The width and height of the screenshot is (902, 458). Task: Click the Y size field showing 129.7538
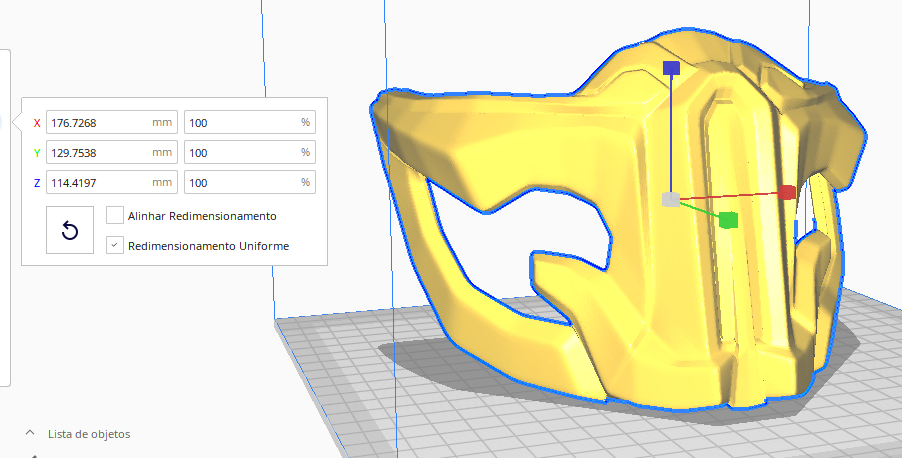tap(98, 152)
